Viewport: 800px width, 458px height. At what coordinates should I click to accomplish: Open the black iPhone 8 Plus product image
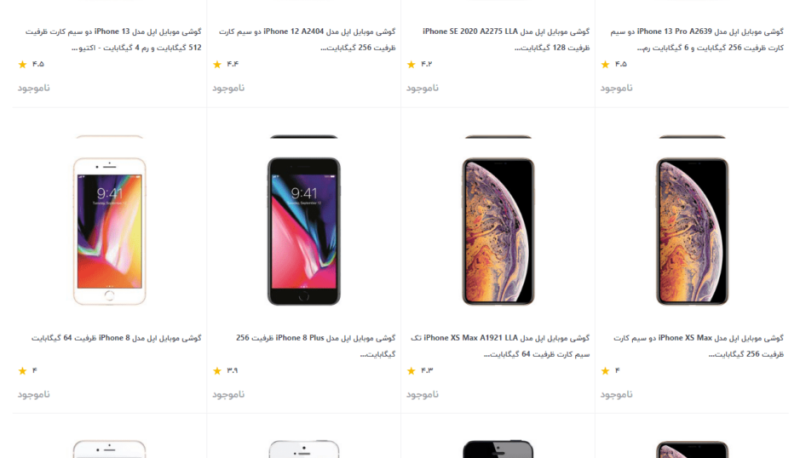click(x=304, y=231)
